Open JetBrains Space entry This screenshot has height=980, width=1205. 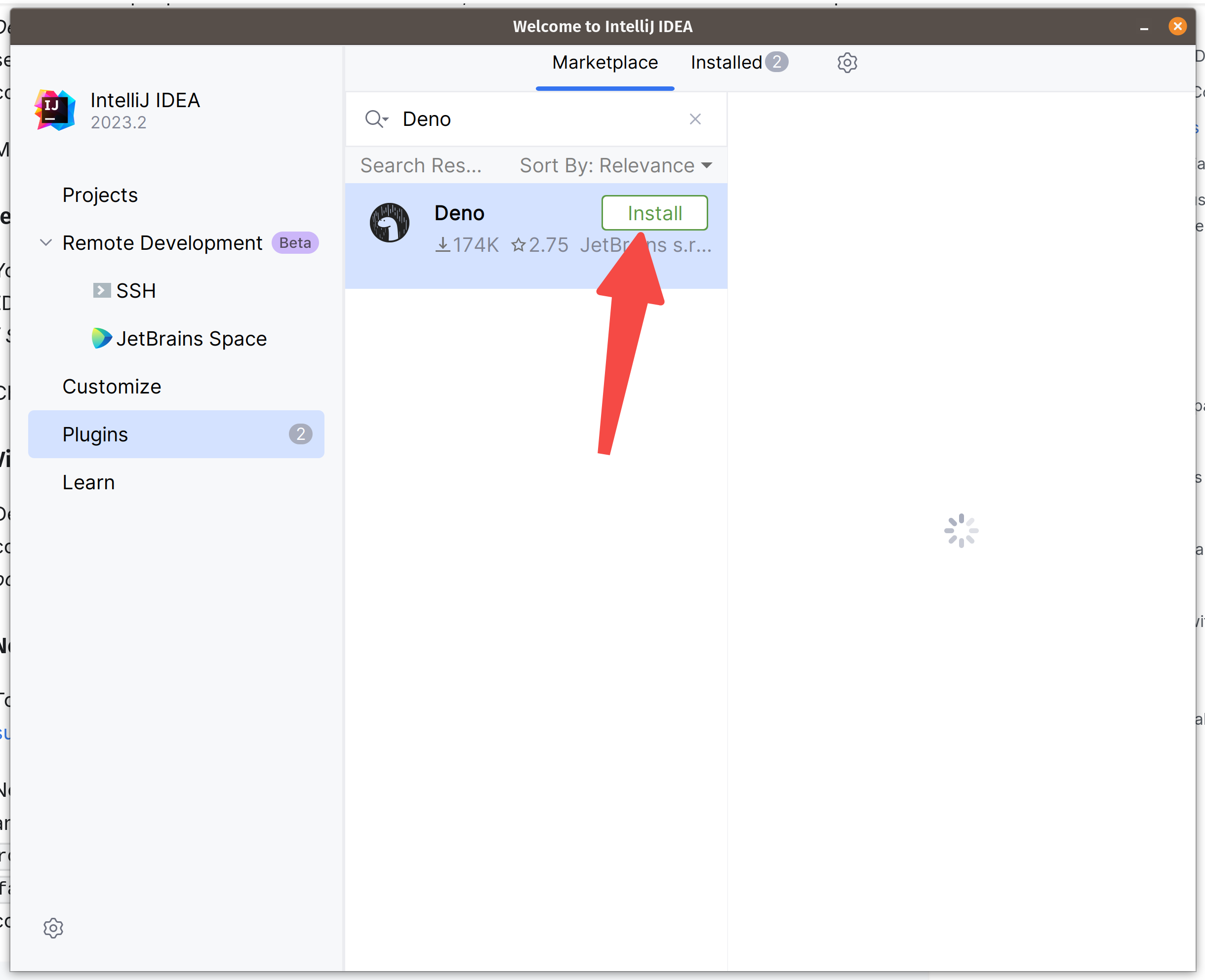(179, 339)
